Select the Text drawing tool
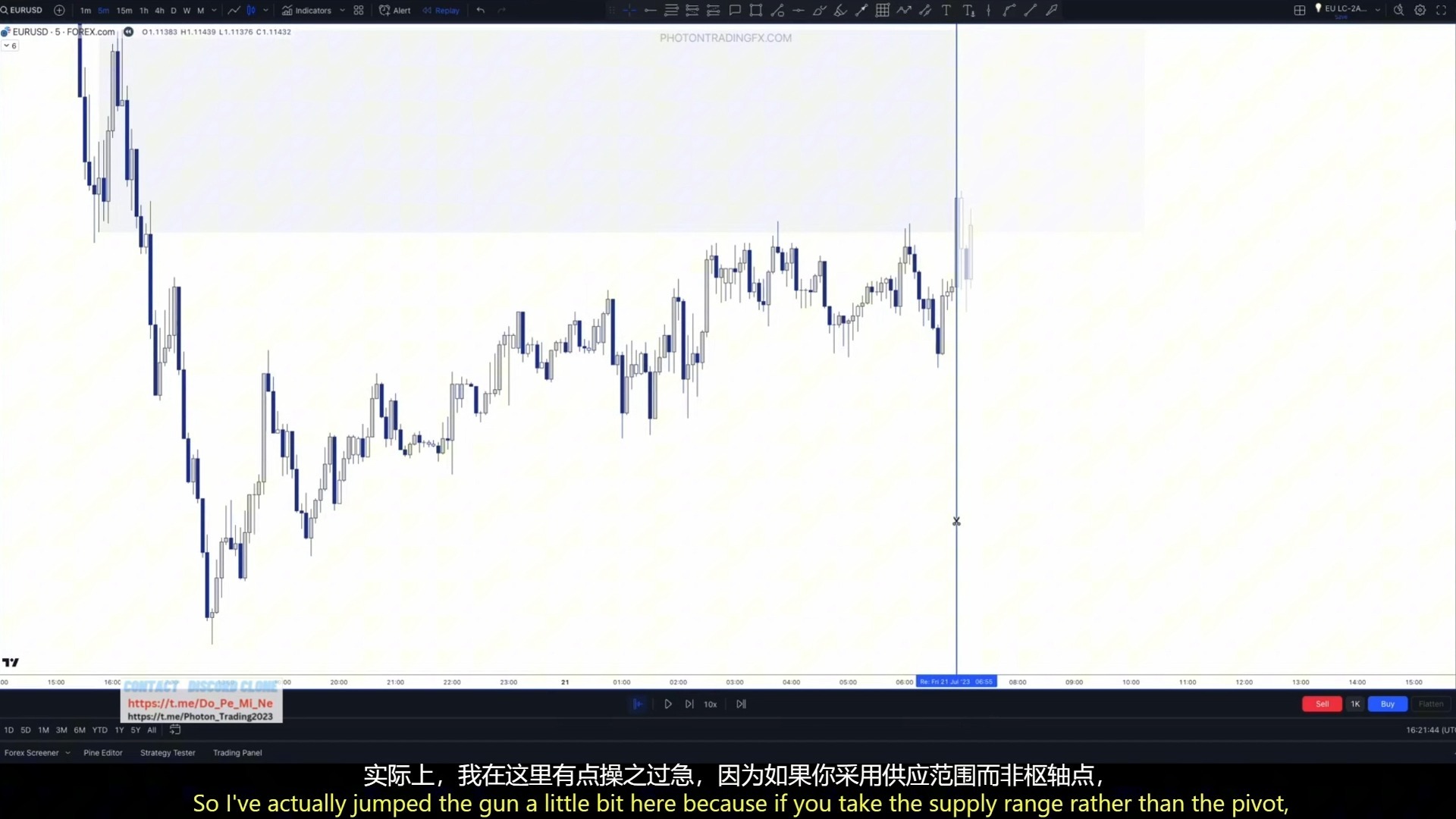The image size is (1456, 819). (946, 11)
